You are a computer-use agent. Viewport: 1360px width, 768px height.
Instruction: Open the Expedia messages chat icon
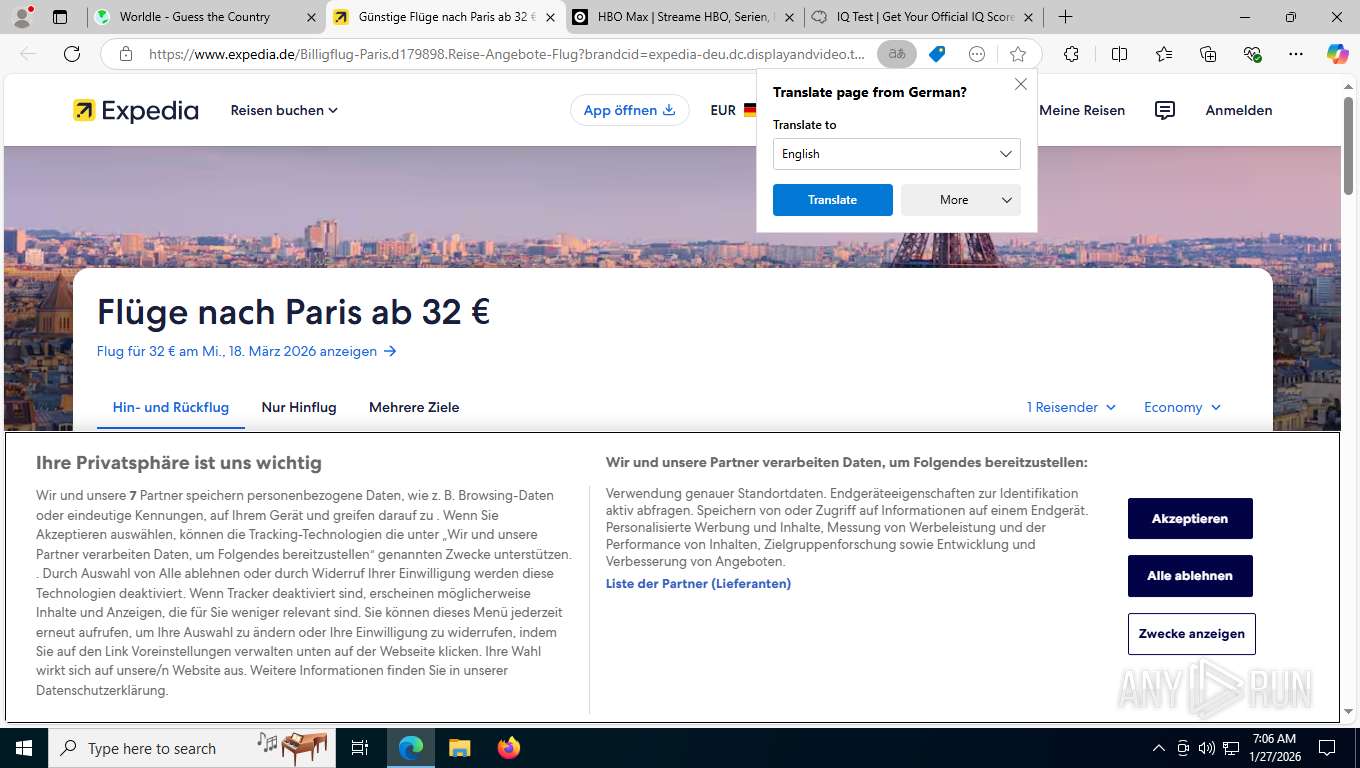(1165, 110)
